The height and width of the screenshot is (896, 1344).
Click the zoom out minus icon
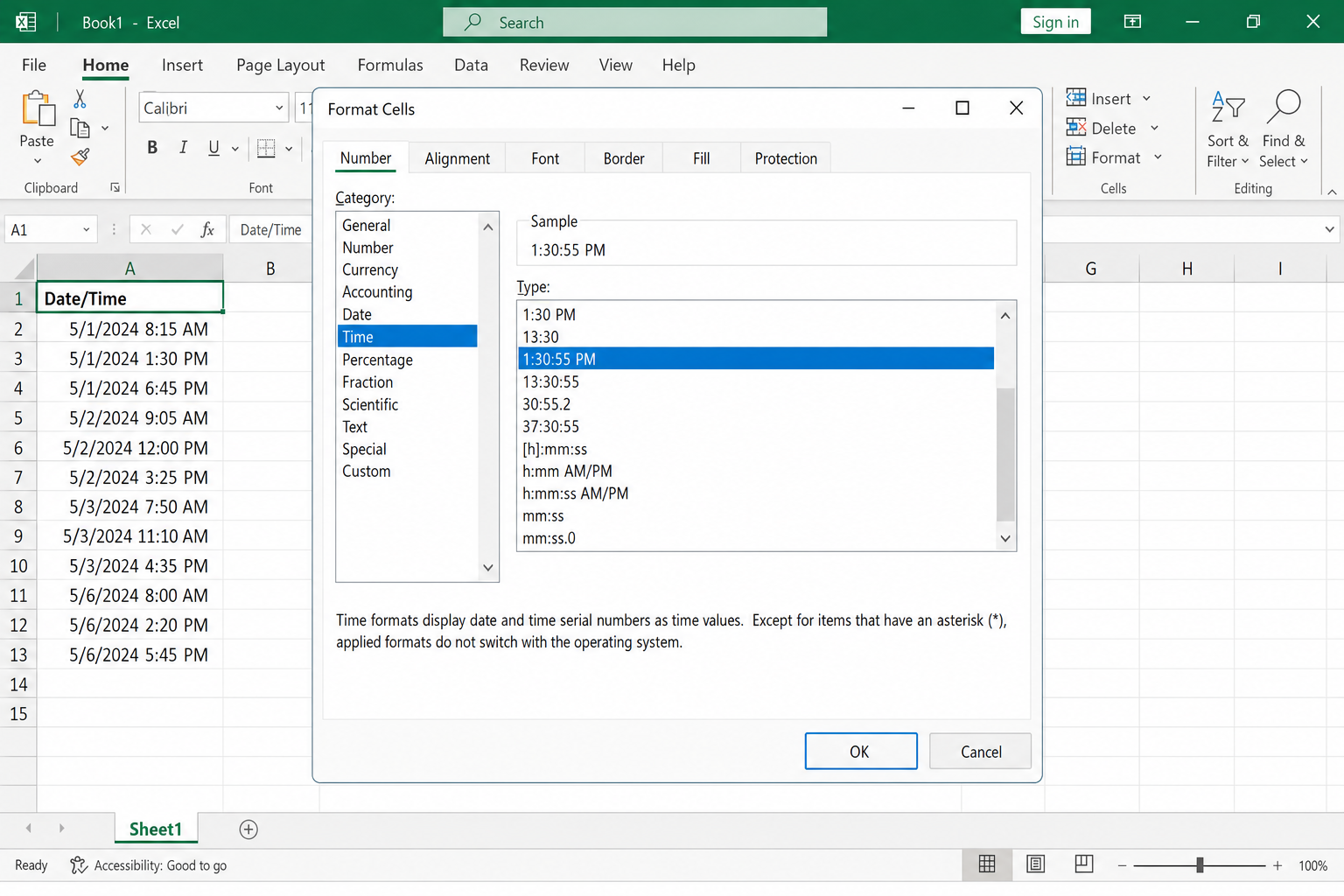[1122, 865]
